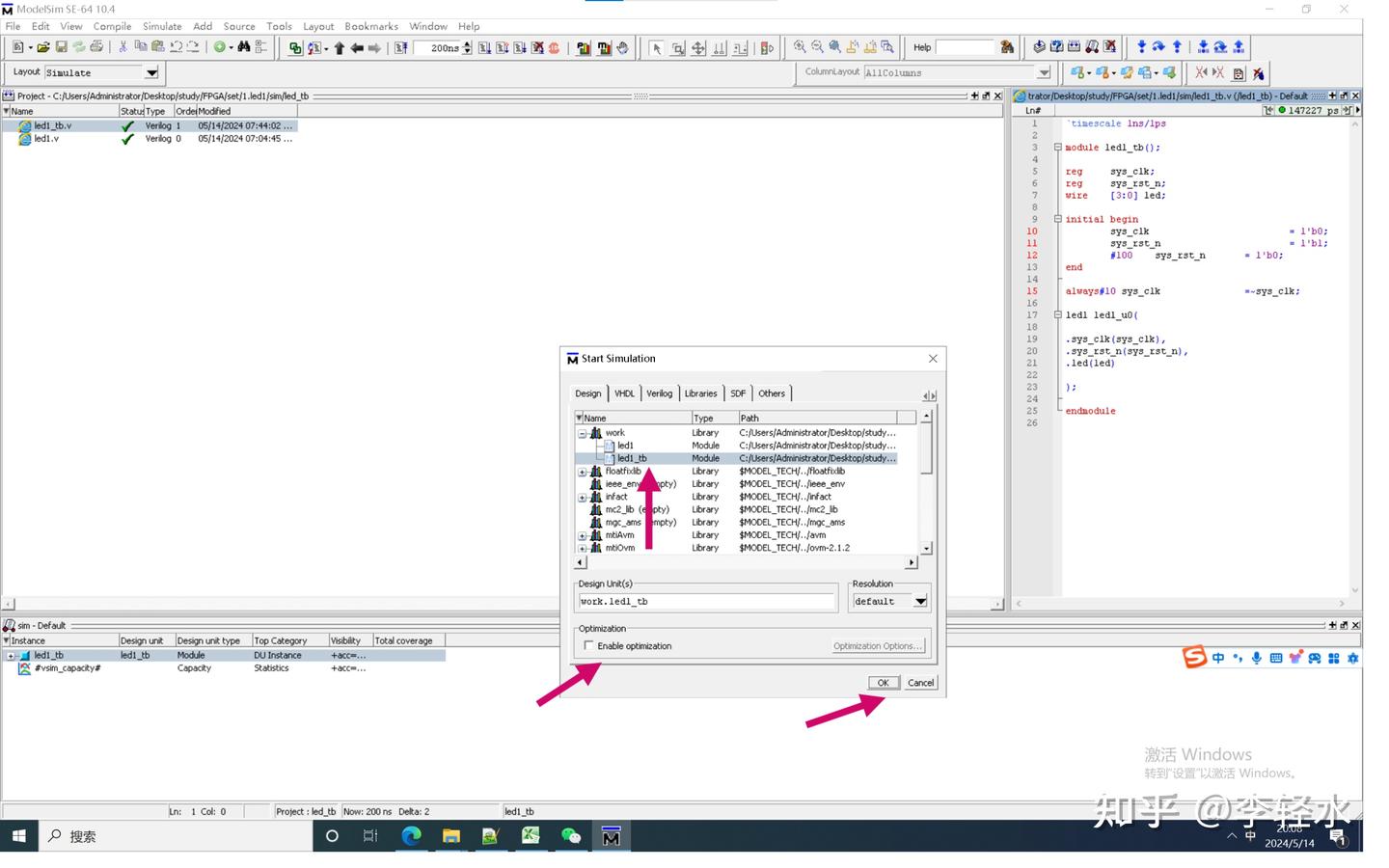1389x868 pixels.
Task: Click the Help search input field
Action: 967,47
